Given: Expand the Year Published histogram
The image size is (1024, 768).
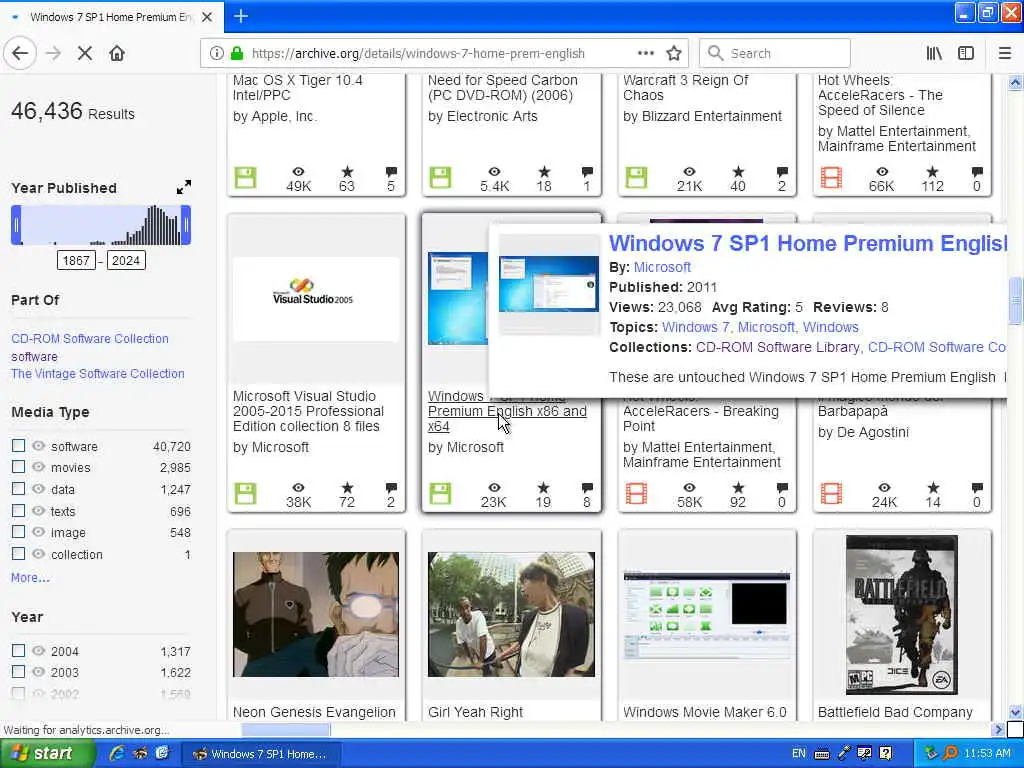Looking at the screenshot, I should (184, 187).
